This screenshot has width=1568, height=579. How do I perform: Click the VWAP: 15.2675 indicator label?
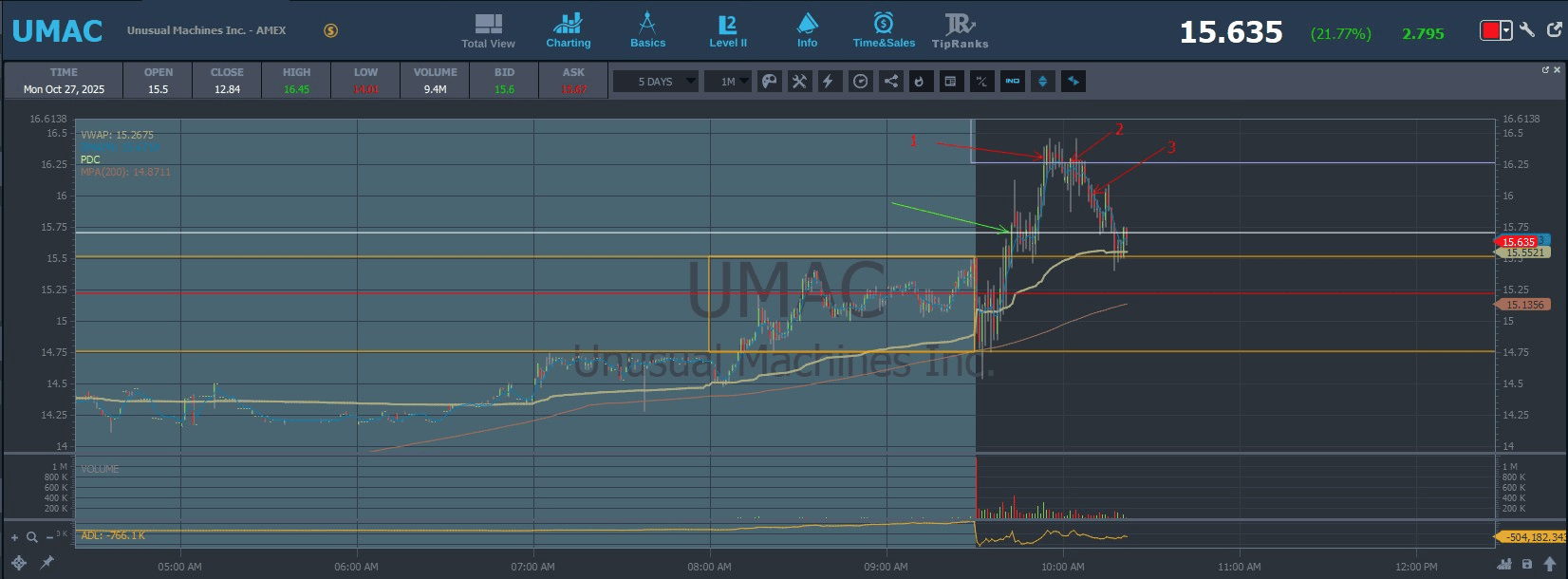point(117,135)
